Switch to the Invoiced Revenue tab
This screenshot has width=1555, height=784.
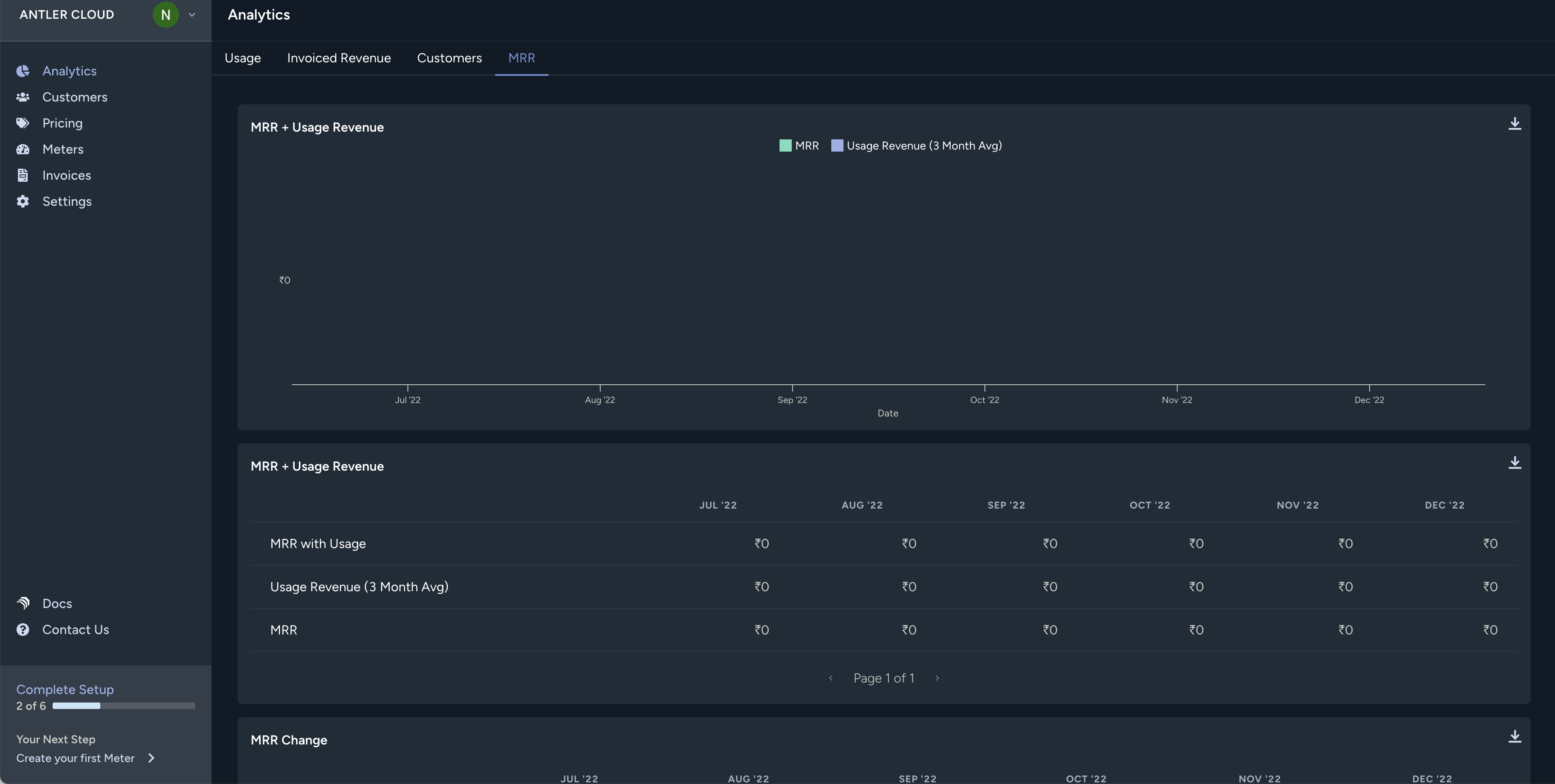[x=339, y=58]
